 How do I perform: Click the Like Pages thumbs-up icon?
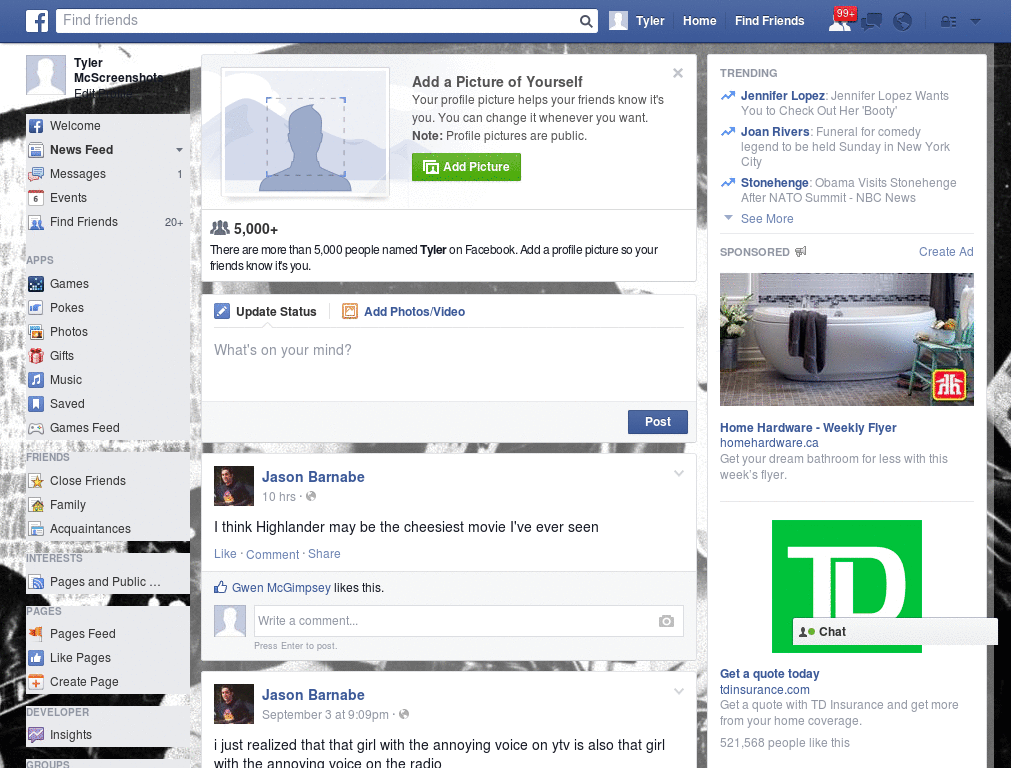pos(36,658)
